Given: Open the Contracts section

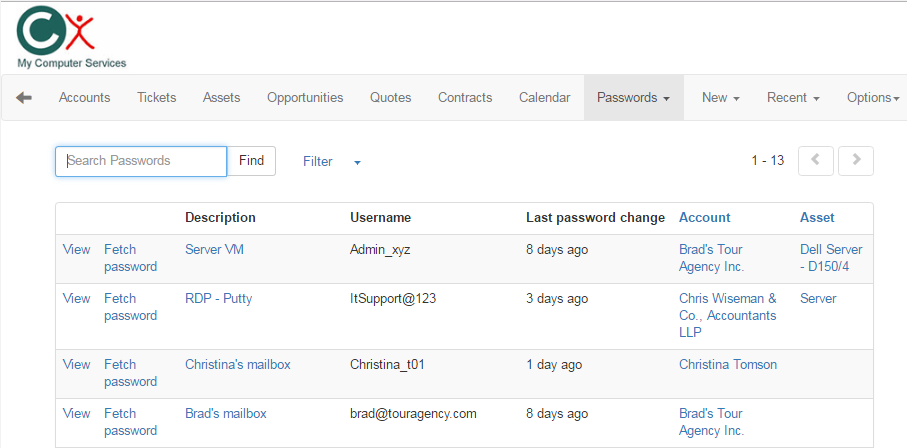Looking at the screenshot, I should point(465,98).
